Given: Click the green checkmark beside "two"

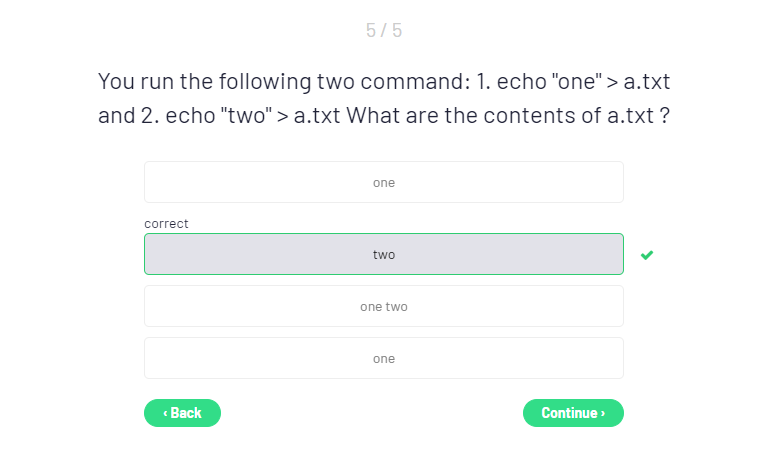Looking at the screenshot, I should [647, 255].
